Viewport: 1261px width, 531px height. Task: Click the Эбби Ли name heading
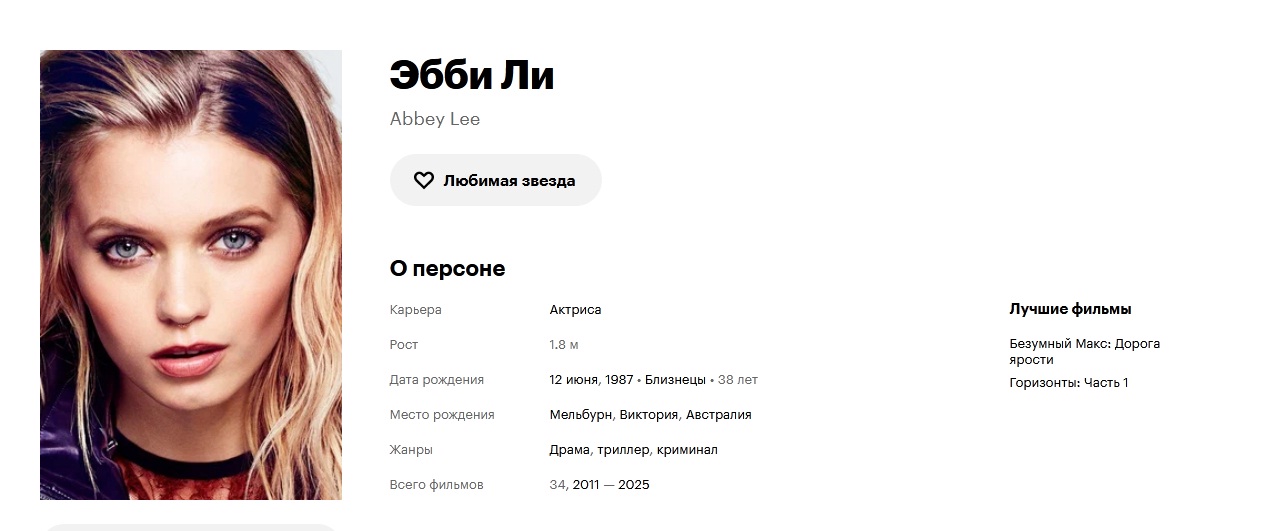tap(472, 76)
